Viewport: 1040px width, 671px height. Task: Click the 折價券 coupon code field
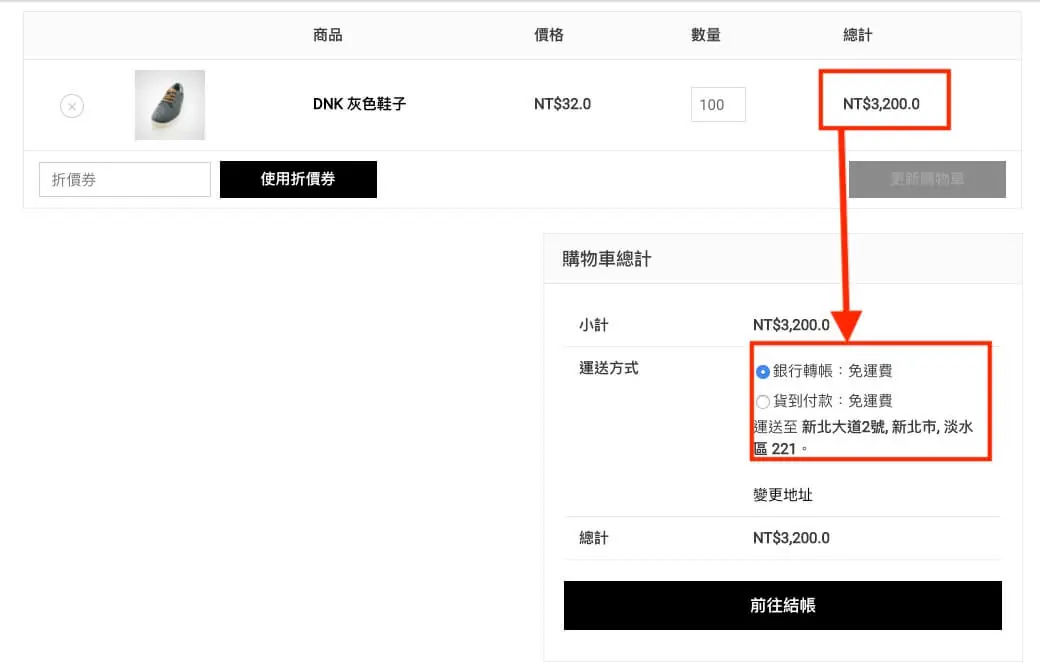point(125,180)
